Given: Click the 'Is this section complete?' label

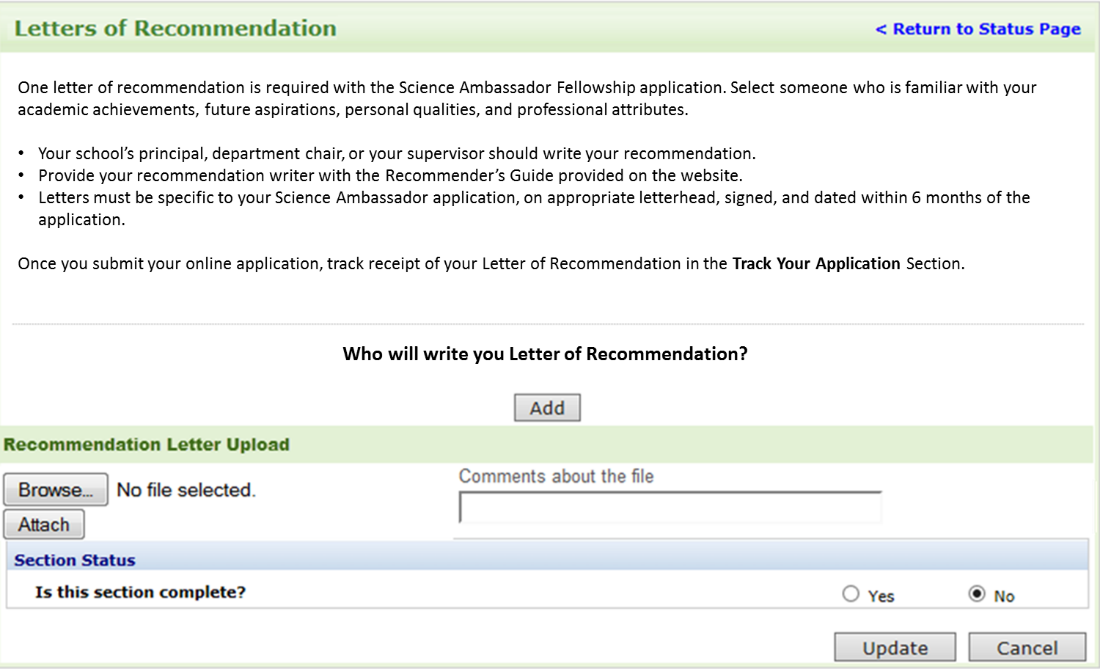Looking at the screenshot, I should pos(140,592).
